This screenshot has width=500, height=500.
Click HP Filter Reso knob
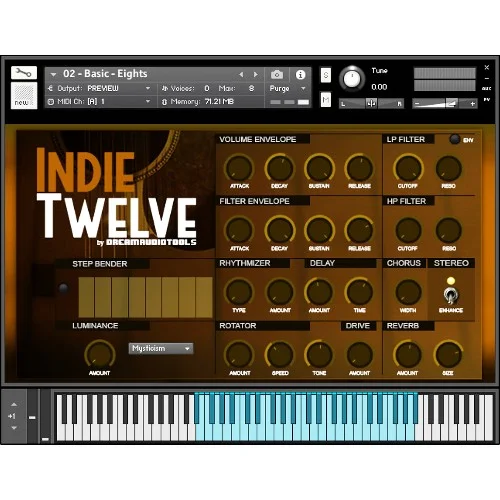coord(448,230)
